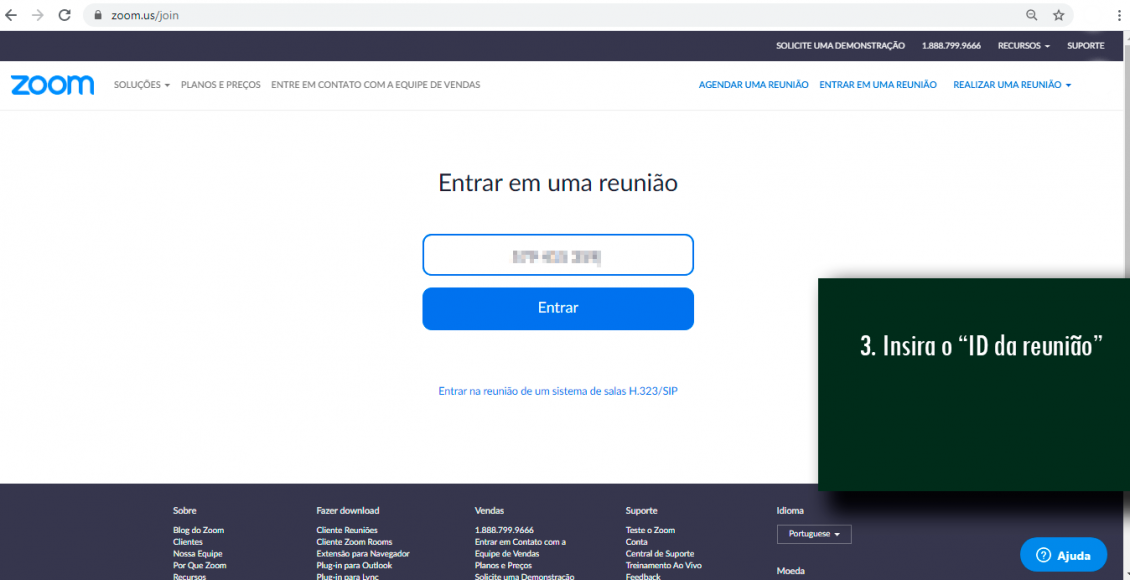Open Por Que Zoom footer link

click(200, 566)
